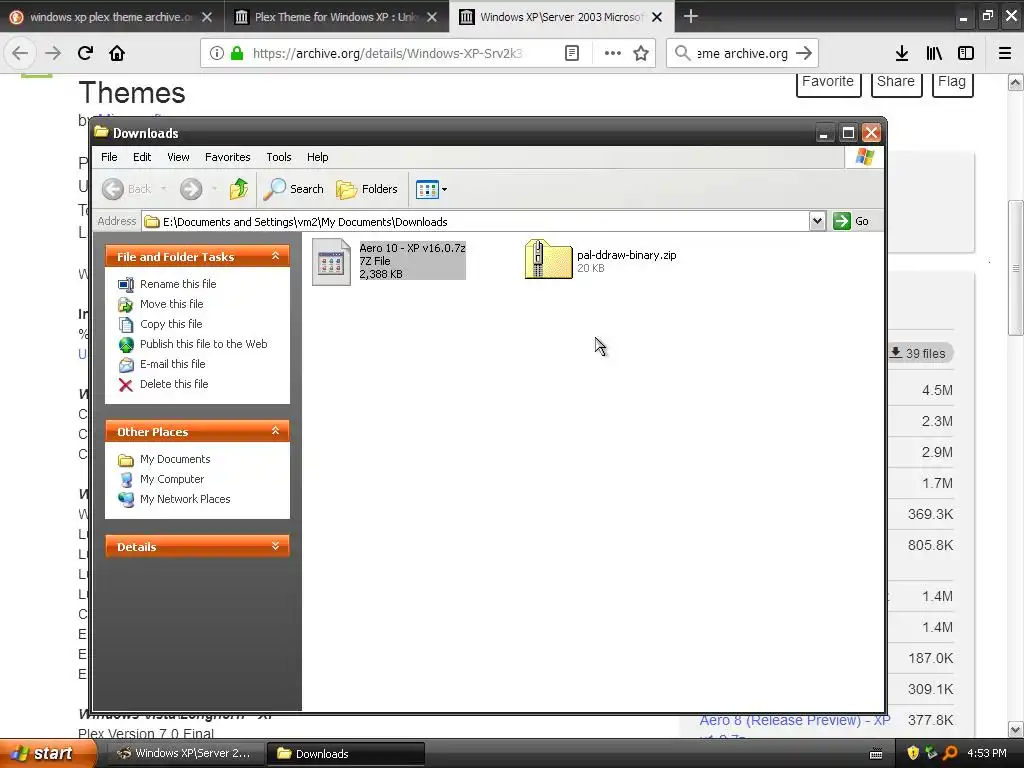
Task: Show site information icon in URL bar
Action: tap(217, 53)
